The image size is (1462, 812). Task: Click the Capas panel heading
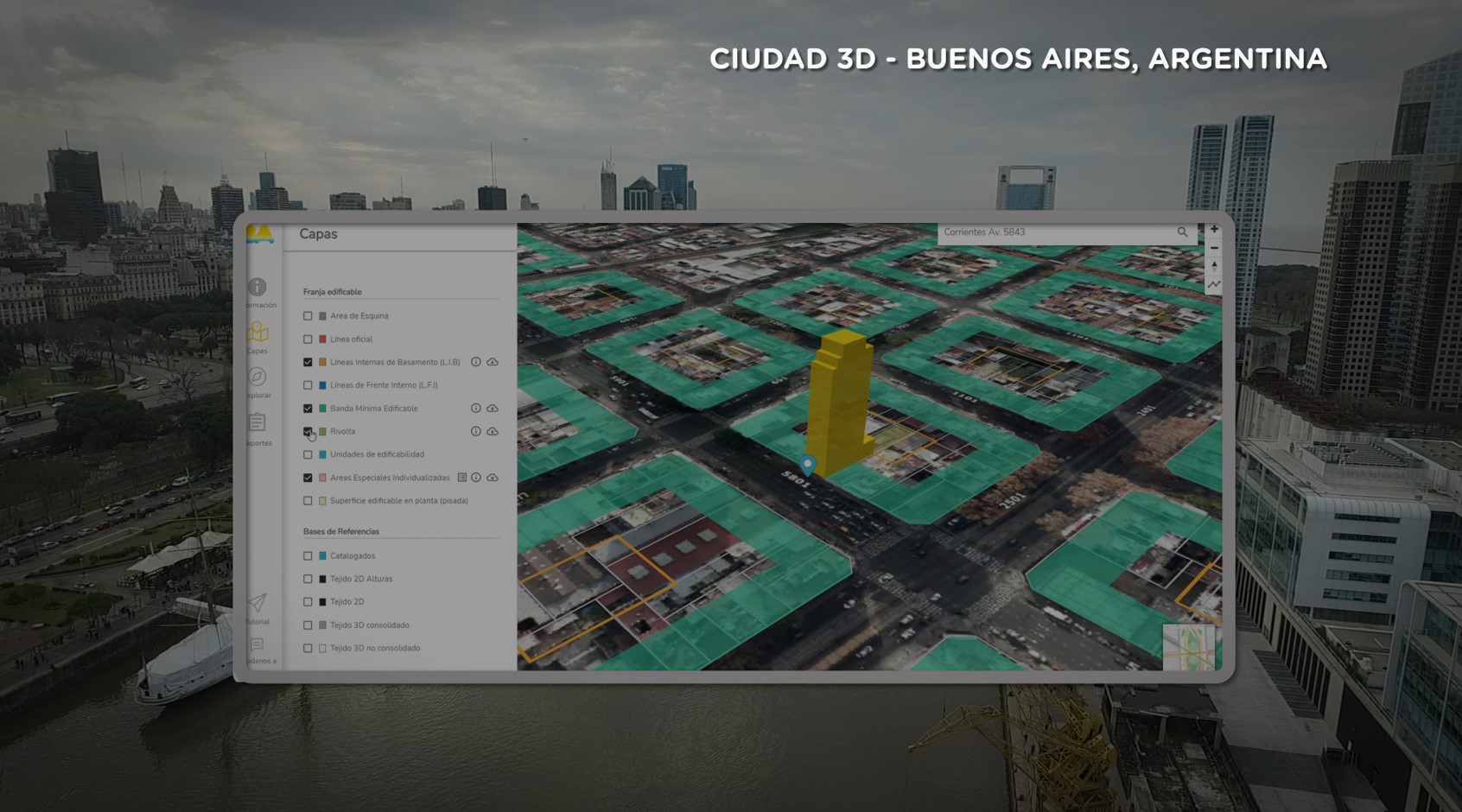[x=318, y=234]
